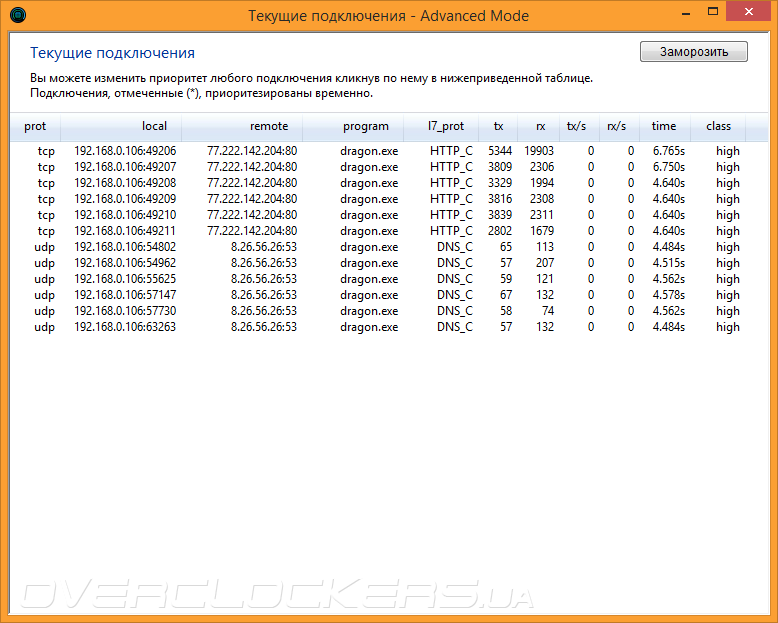
Task: Click the tx value 3809
Action: point(500,167)
